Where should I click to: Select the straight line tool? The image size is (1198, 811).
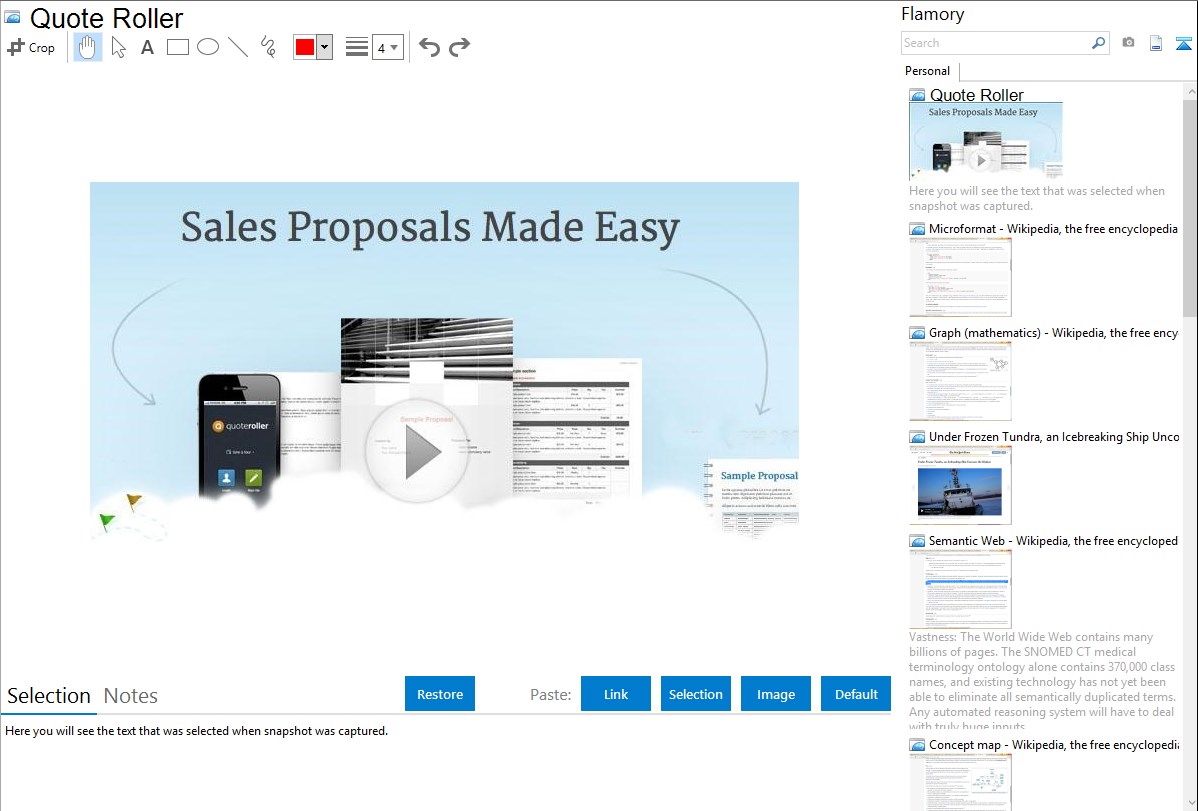click(x=238, y=47)
